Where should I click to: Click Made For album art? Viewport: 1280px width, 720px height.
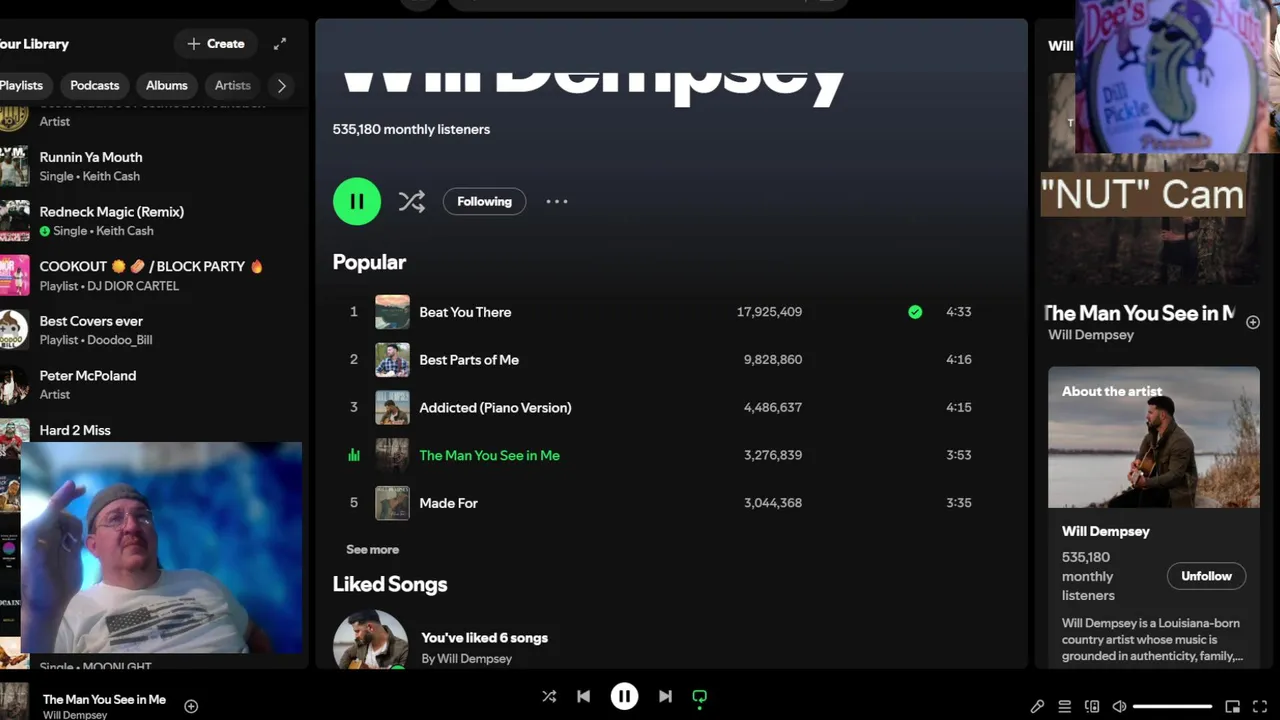point(392,503)
